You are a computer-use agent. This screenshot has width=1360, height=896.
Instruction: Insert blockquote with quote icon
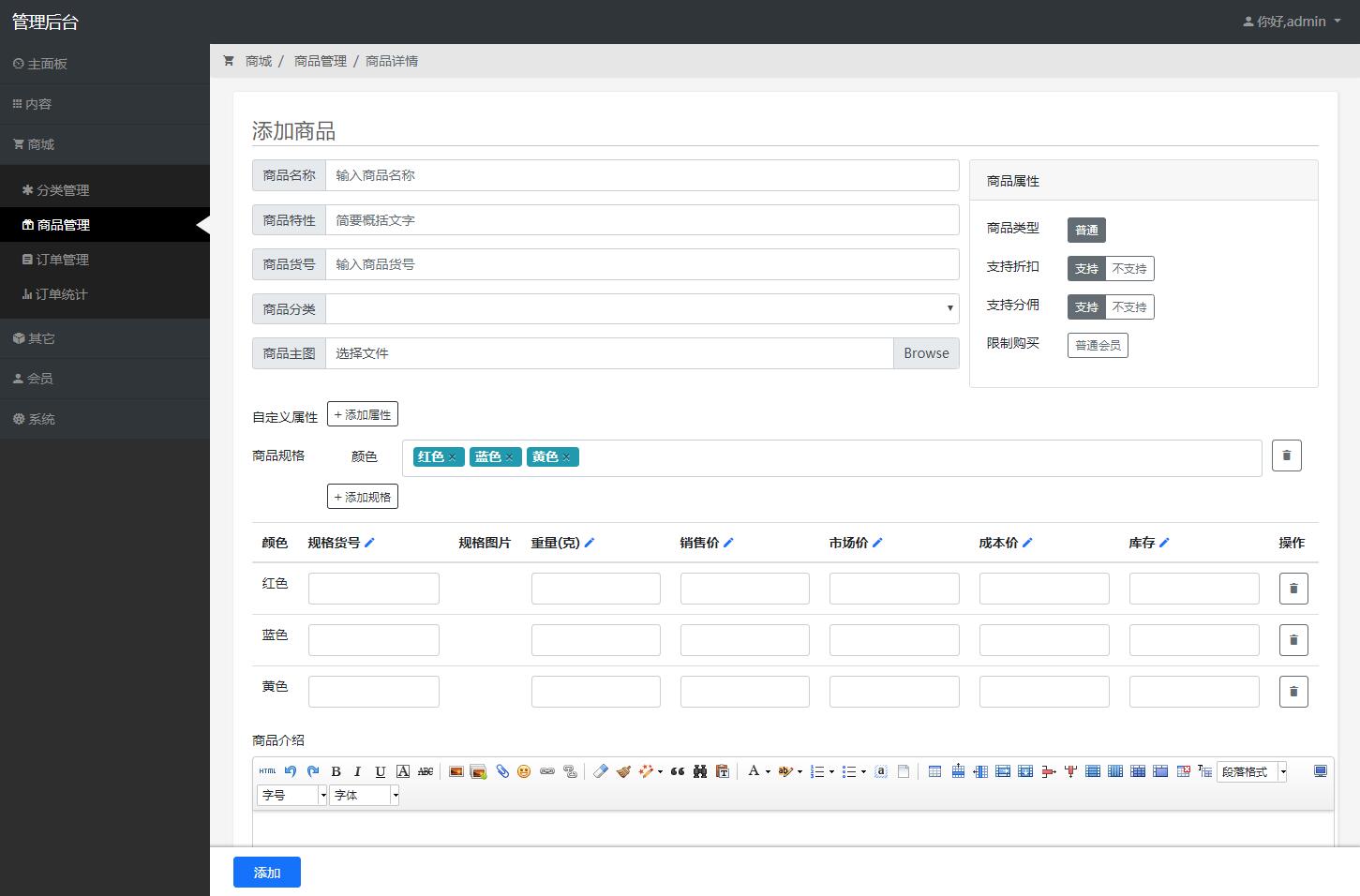point(678,771)
